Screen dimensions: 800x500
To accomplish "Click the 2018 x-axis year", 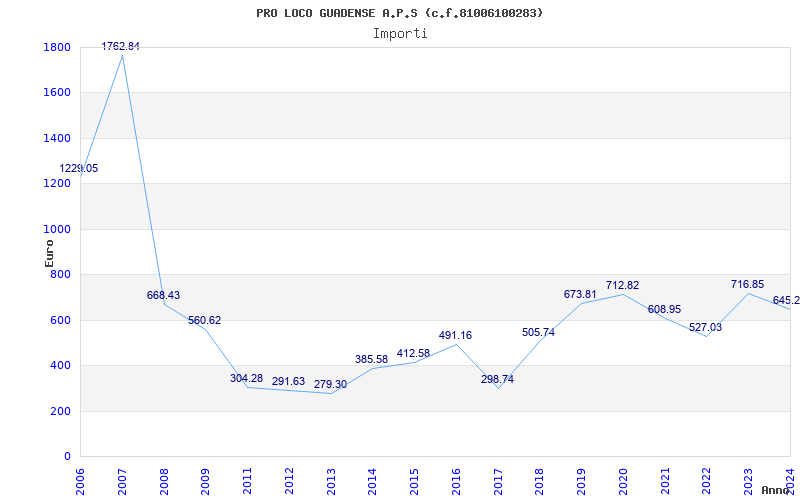I will 540,481.
